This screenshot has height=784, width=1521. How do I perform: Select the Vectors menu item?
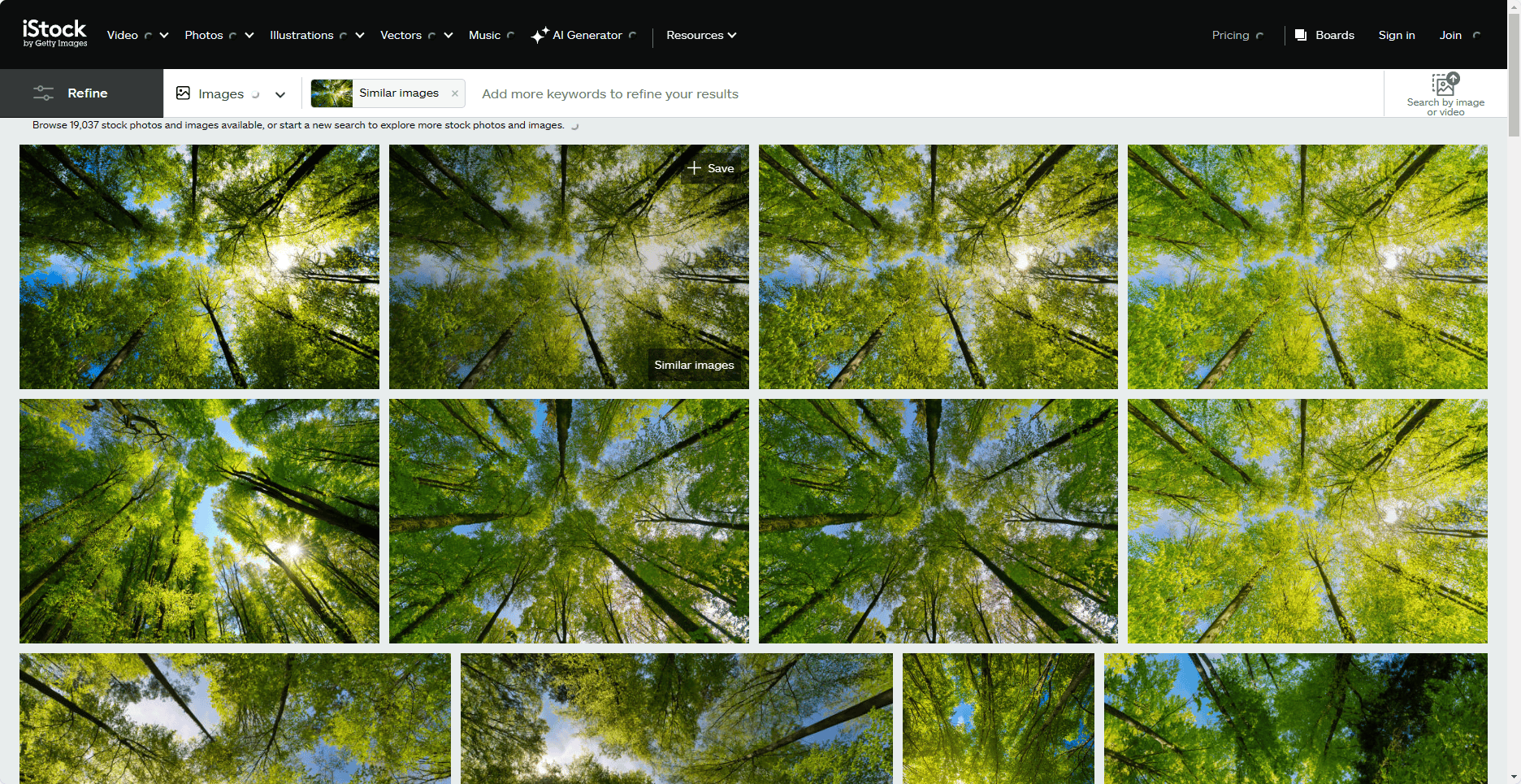coord(401,35)
